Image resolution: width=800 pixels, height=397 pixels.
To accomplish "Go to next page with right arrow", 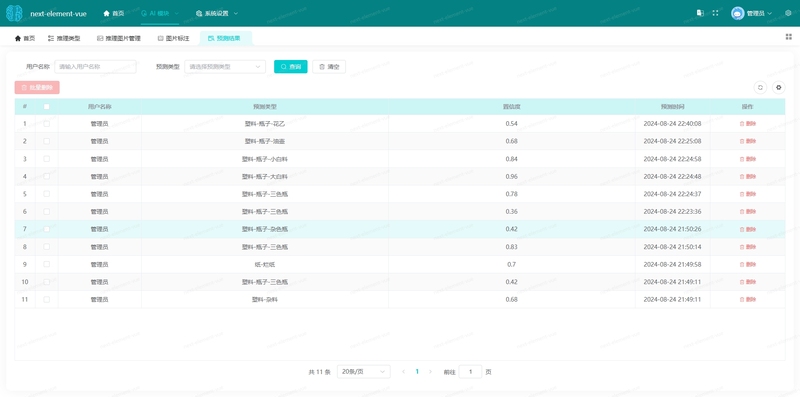I will (430, 371).
